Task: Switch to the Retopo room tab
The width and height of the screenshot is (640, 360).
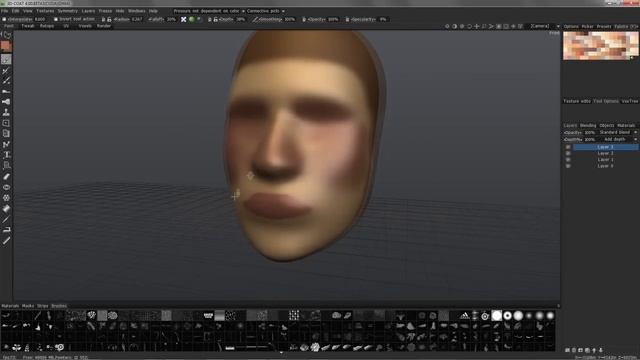Action: point(47,26)
